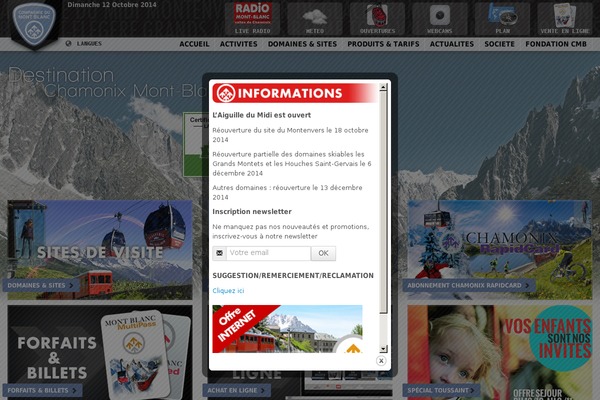Click the popup vertical scrollbar thumb
This screenshot has width=600, height=400.
(383, 202)
